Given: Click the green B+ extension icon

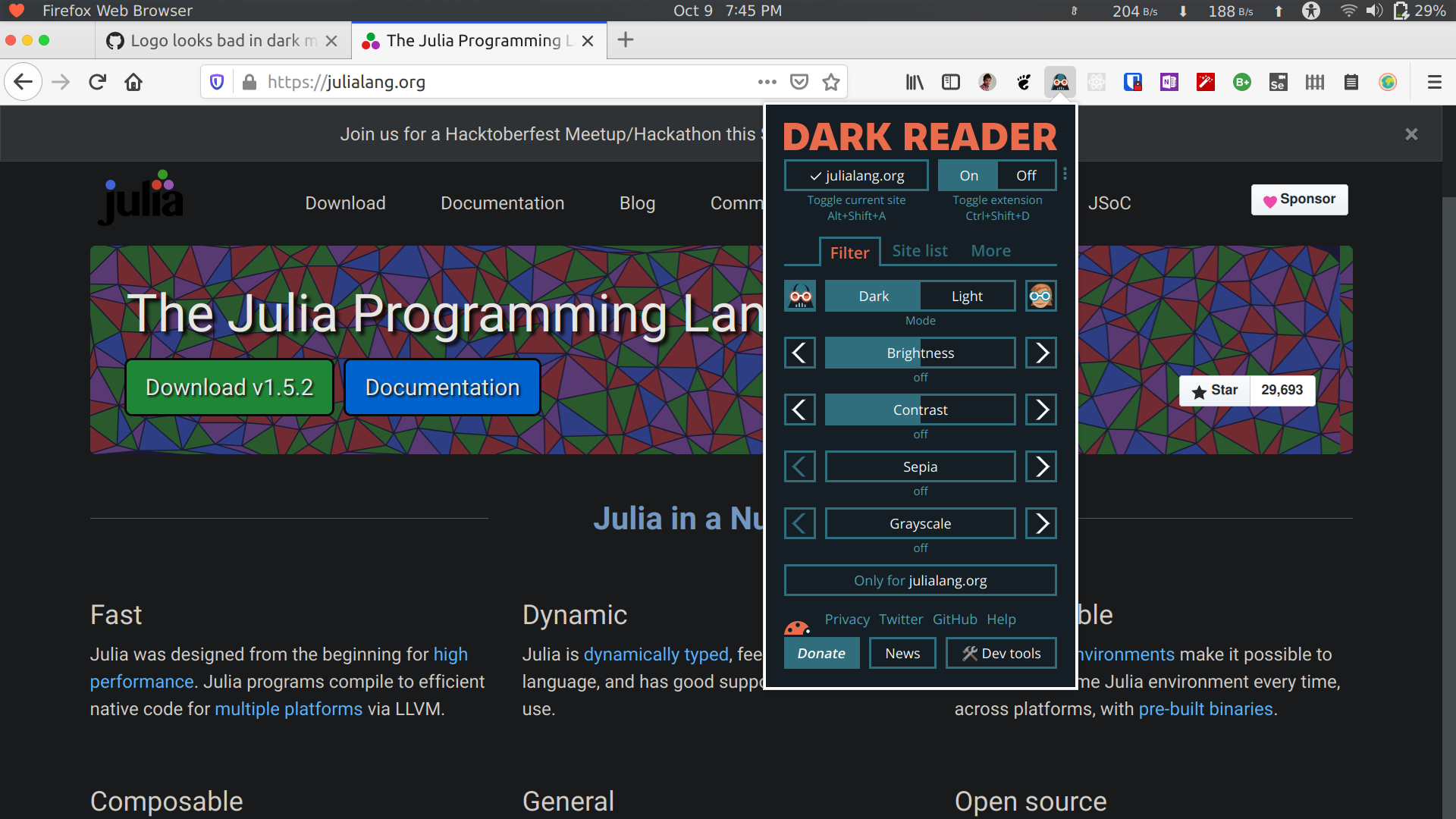Looking at the screenshot, I should tap(1242, 82).
